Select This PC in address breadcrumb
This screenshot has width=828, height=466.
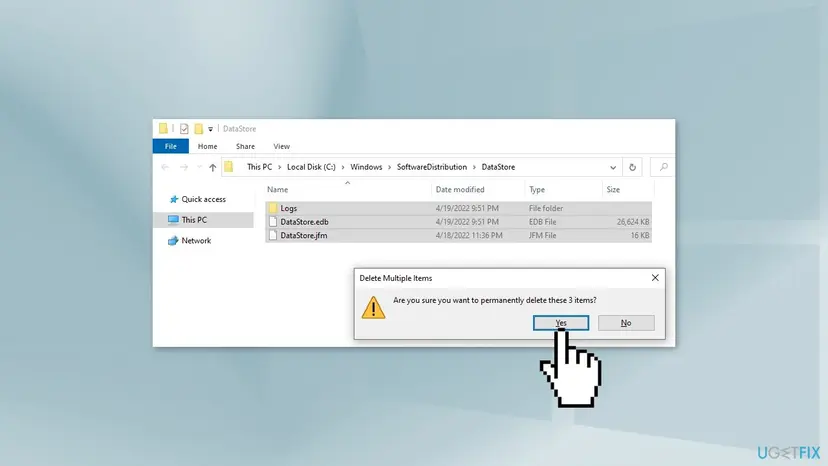click(x=259, y=167)
